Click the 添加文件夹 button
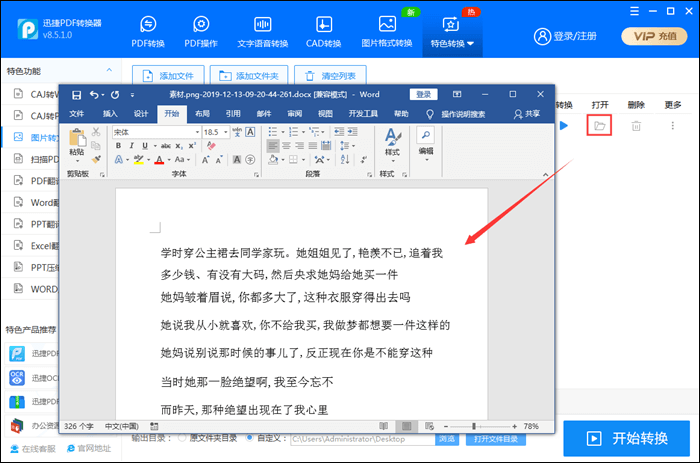 click(x=249, y=75)
